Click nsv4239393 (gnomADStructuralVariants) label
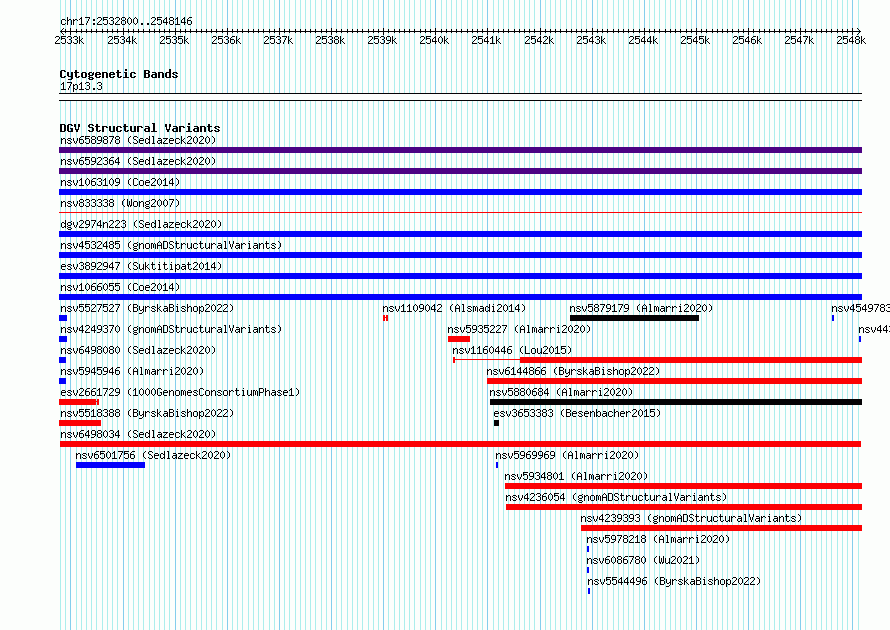The height and width of the screenshot is (630, 890). 691,518
